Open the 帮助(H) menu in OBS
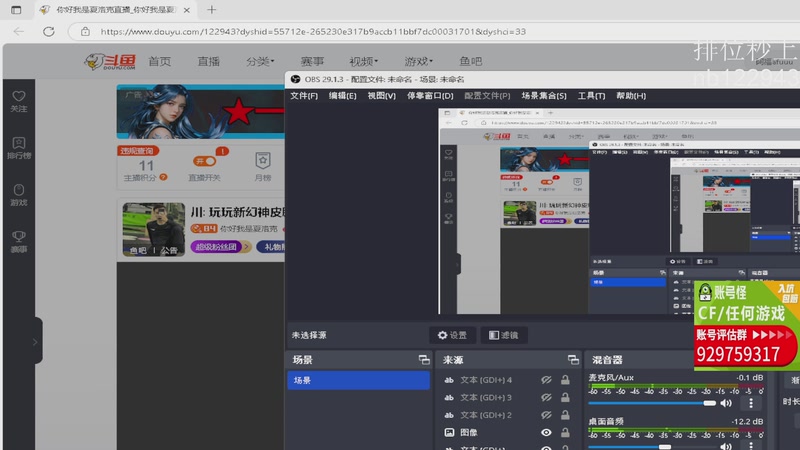Viewport: 800px width, 450px height. coord(631,95)
